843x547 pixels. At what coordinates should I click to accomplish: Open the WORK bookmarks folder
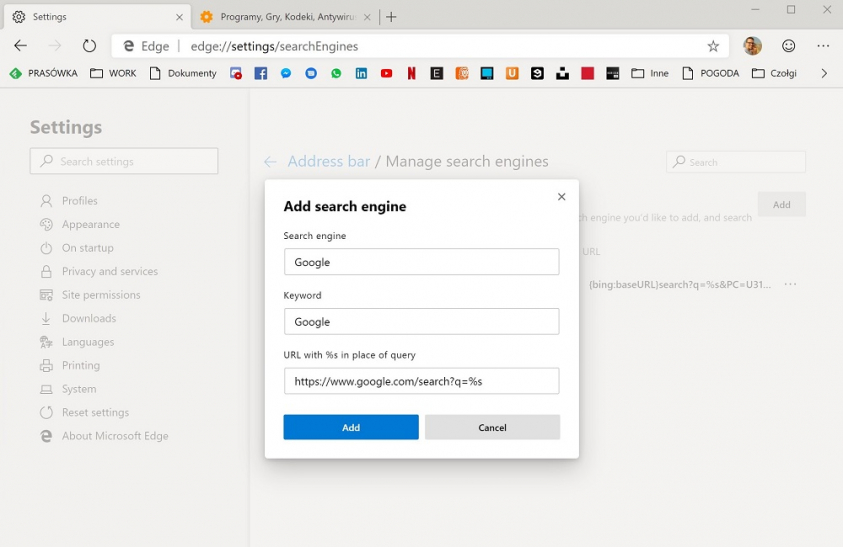coord(113,74)
